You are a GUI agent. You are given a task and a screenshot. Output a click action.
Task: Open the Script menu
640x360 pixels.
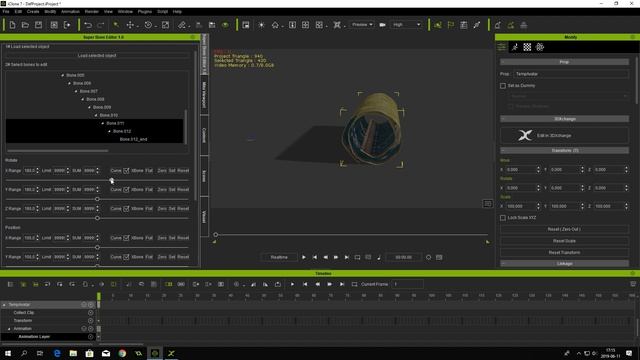point(162,11)
